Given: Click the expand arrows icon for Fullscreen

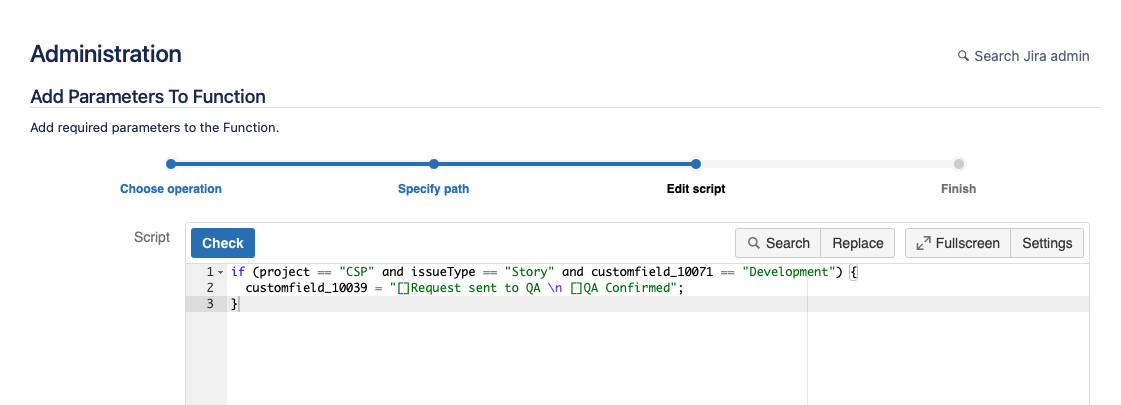Looking at the screenshot, I should [923, 243].
